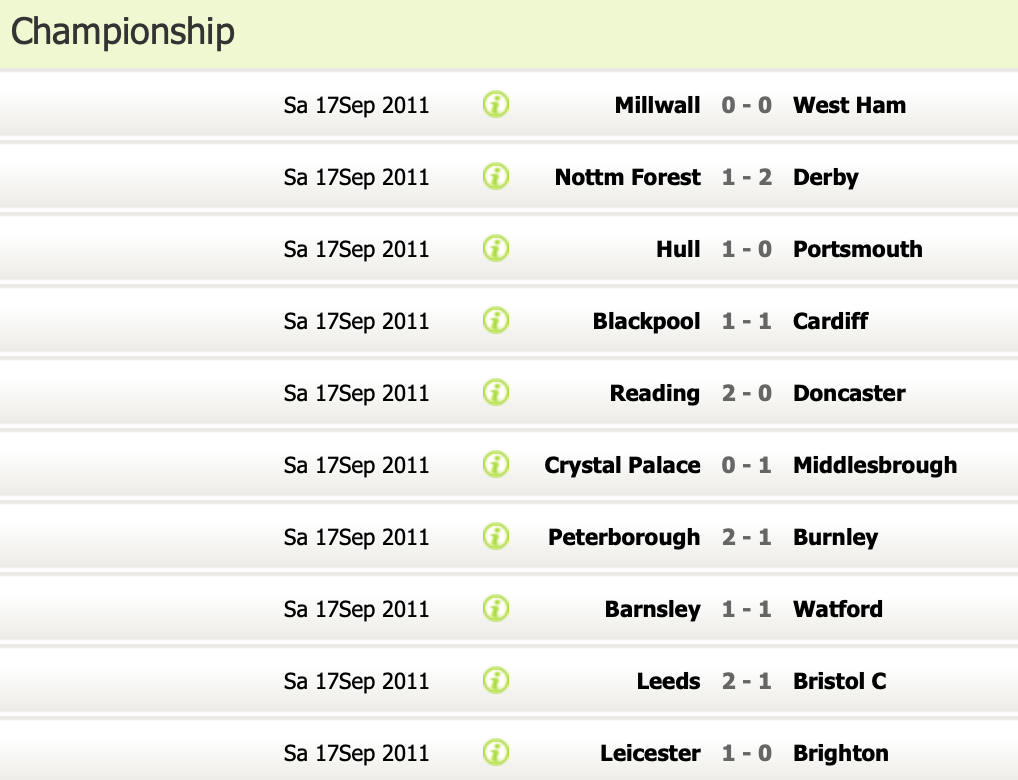This screenshot has height=780, width=1018.
Task: Select the Derby team name
Action: point(825,177)
